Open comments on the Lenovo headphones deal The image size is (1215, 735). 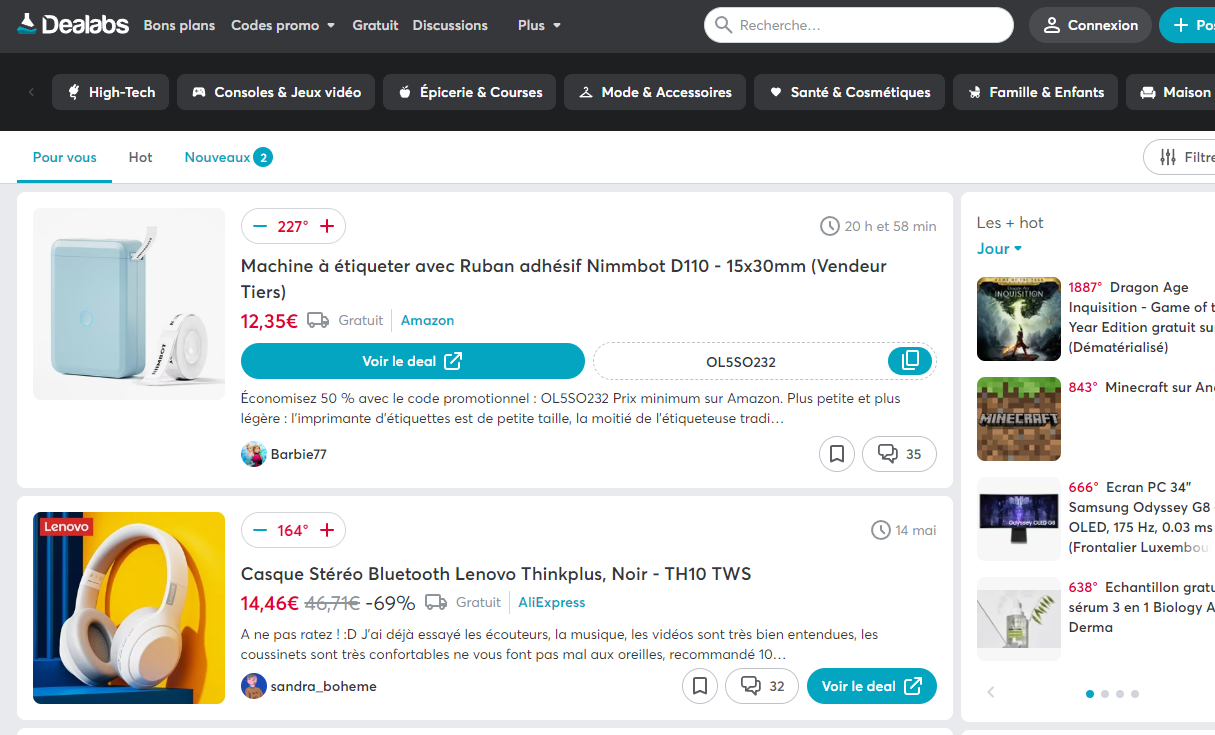761,686
